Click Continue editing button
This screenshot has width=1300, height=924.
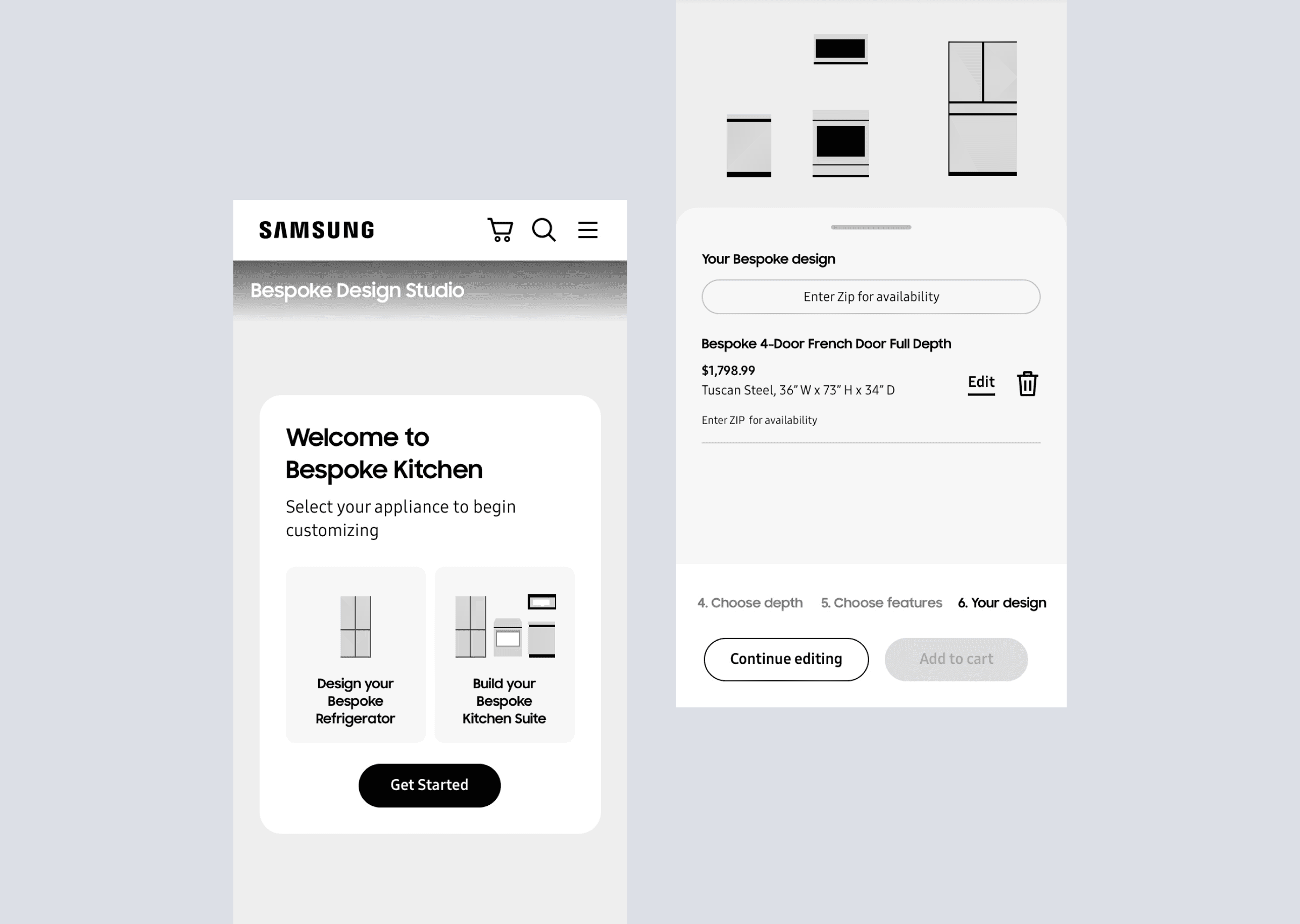(786, 659)
